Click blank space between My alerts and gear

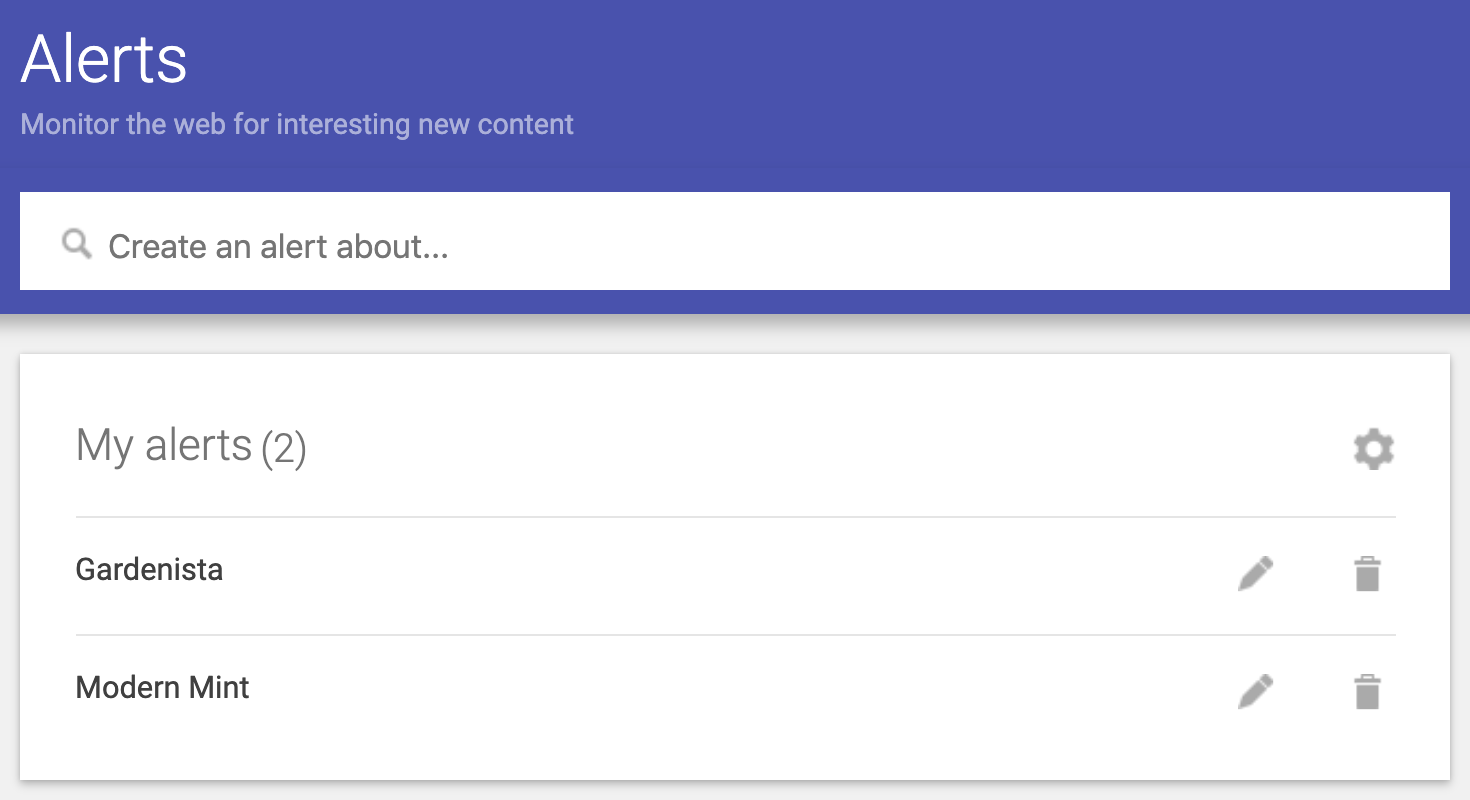(800, 447)
